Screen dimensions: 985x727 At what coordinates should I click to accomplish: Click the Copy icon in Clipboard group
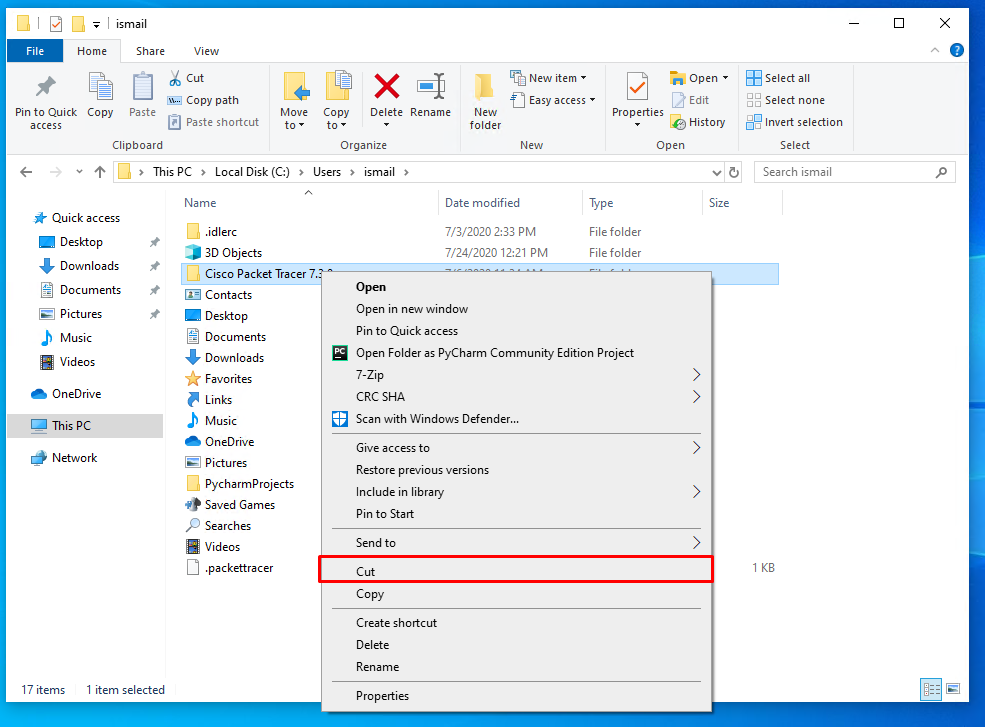point(101,87)
